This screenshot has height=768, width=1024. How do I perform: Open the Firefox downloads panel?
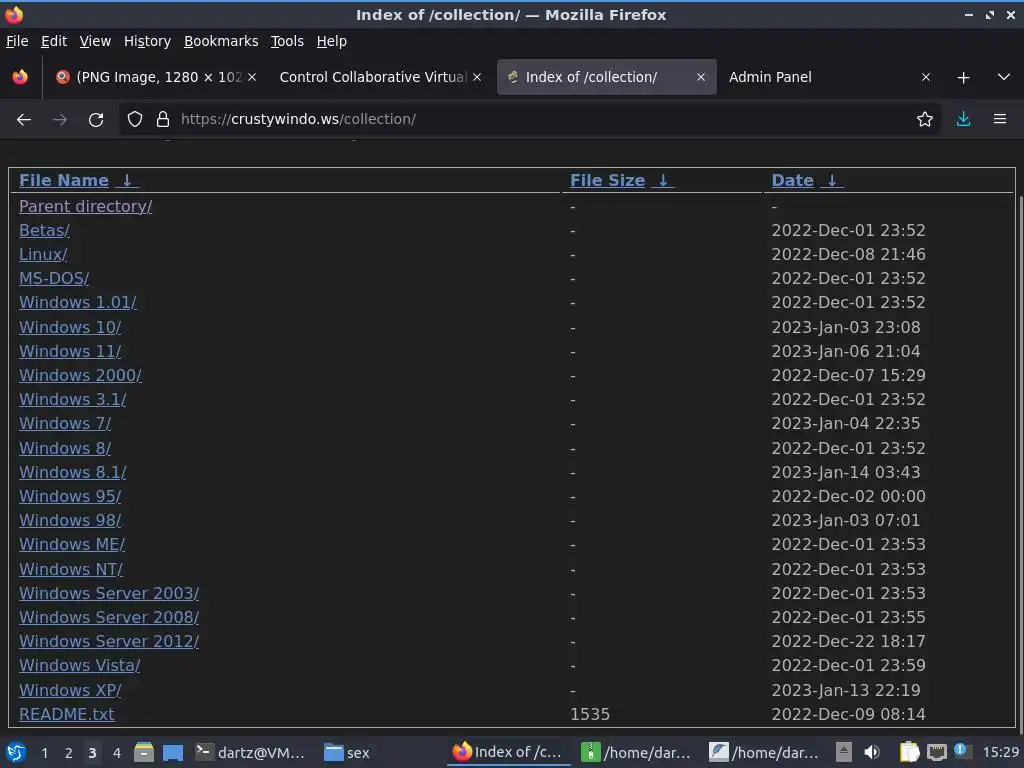(x=963, y=120)
